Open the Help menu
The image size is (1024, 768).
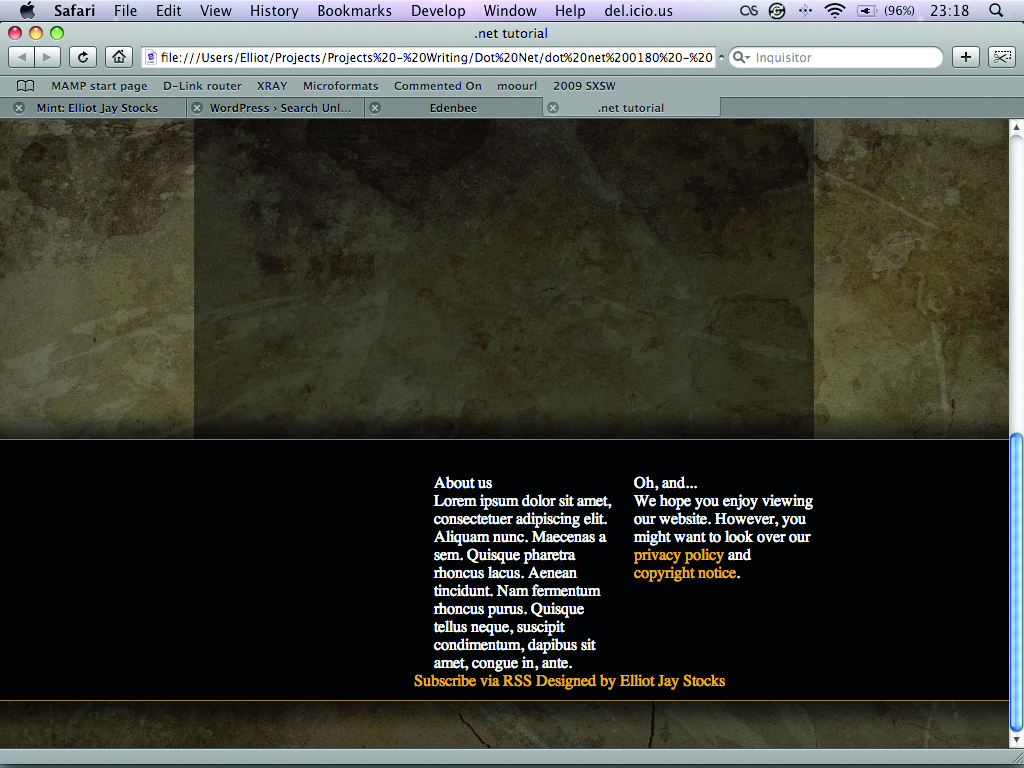click(x=570, y=10)
